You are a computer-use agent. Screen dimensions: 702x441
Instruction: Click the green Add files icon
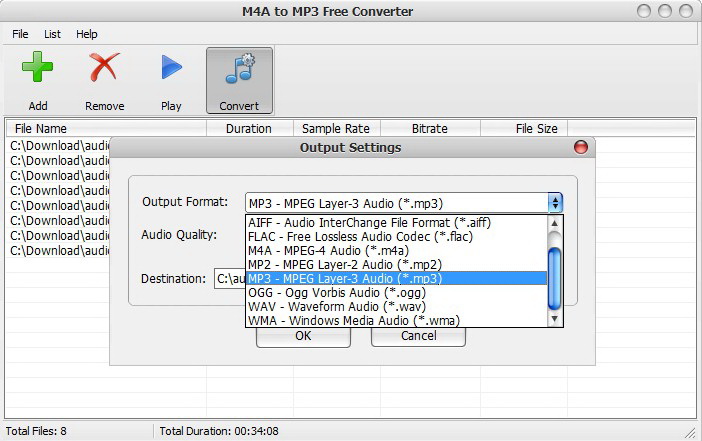38,69
